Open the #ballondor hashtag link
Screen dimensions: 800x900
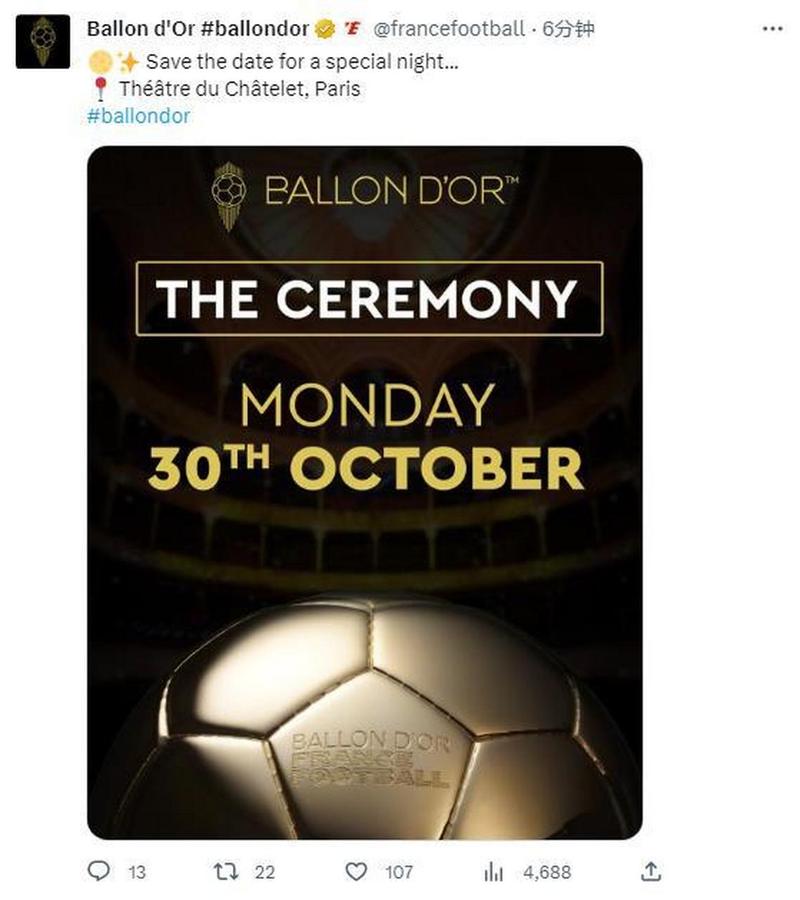(138, 116)
